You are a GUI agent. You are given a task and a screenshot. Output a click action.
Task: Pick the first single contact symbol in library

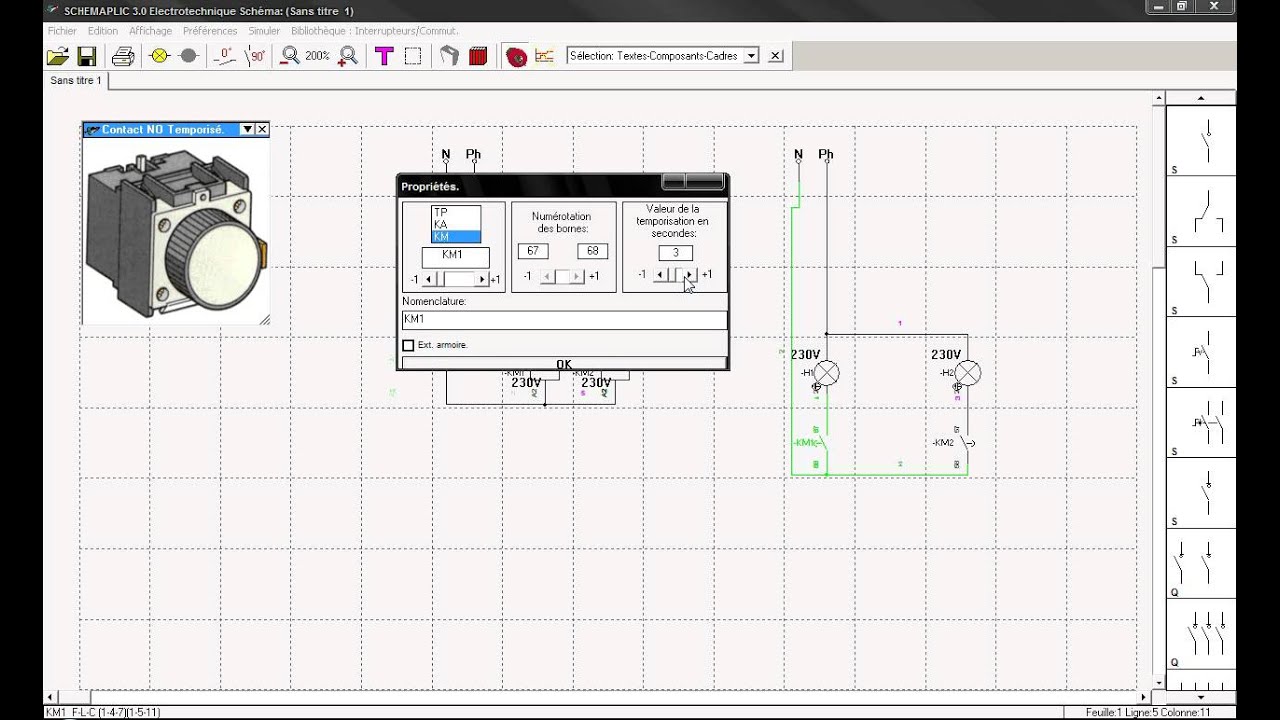pos(1201,140)
